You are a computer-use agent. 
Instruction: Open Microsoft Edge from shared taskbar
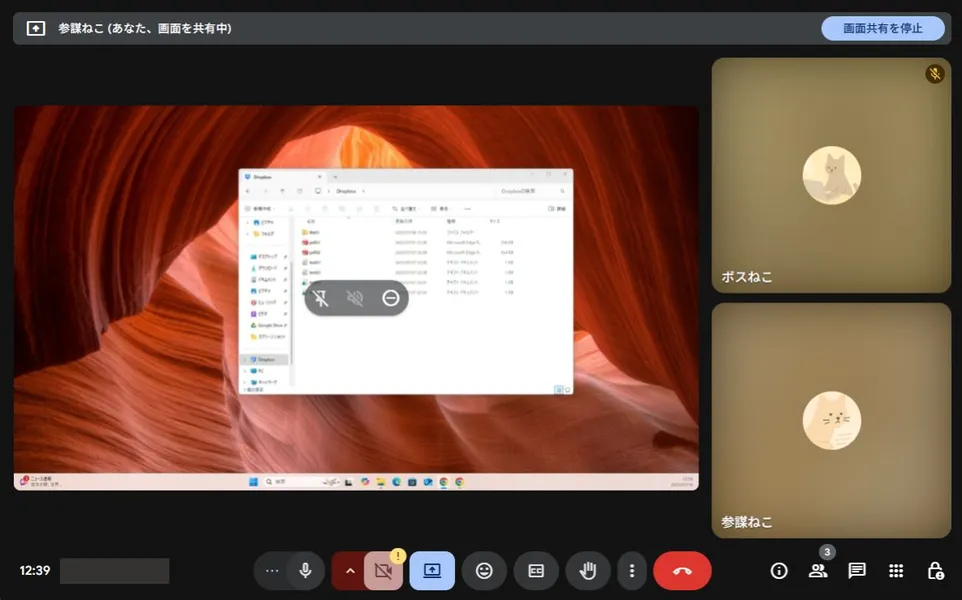(396, 482)
